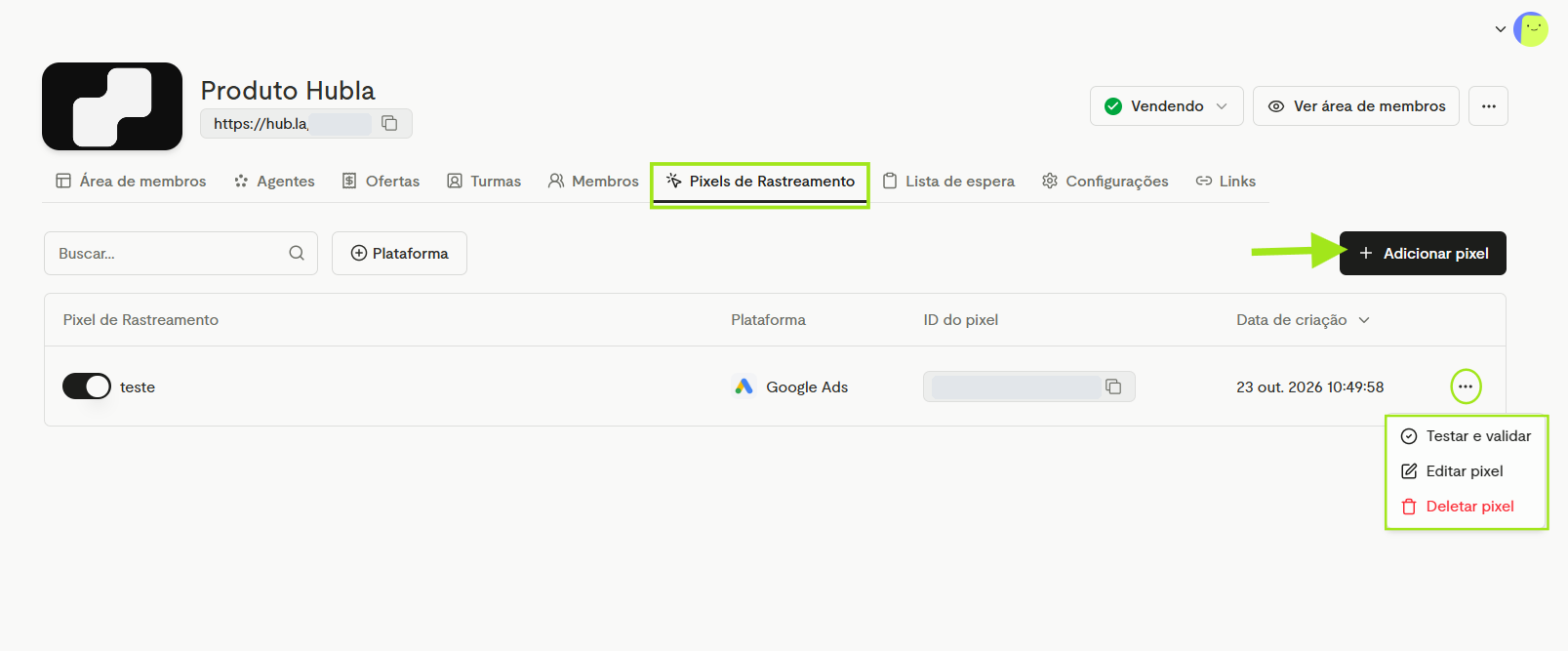The image size is (1568, 651).
Task: Click the date 23 out. 2026 10:49:58
Action: [x=1310, y=387]
